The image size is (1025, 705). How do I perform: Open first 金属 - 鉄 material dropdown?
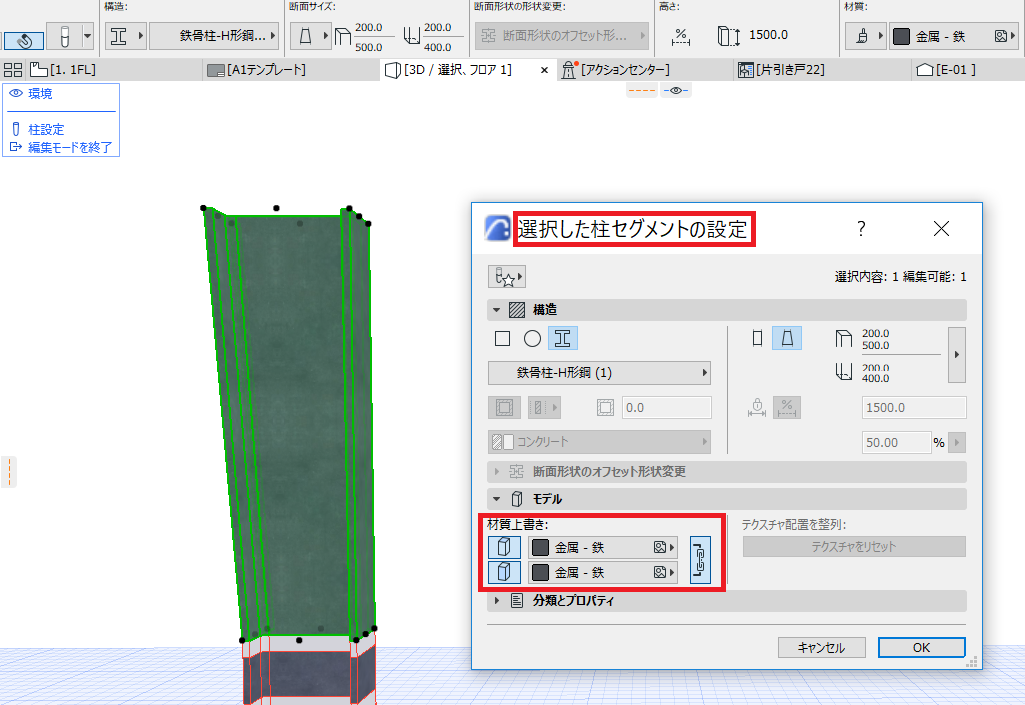tap(602, 547)
